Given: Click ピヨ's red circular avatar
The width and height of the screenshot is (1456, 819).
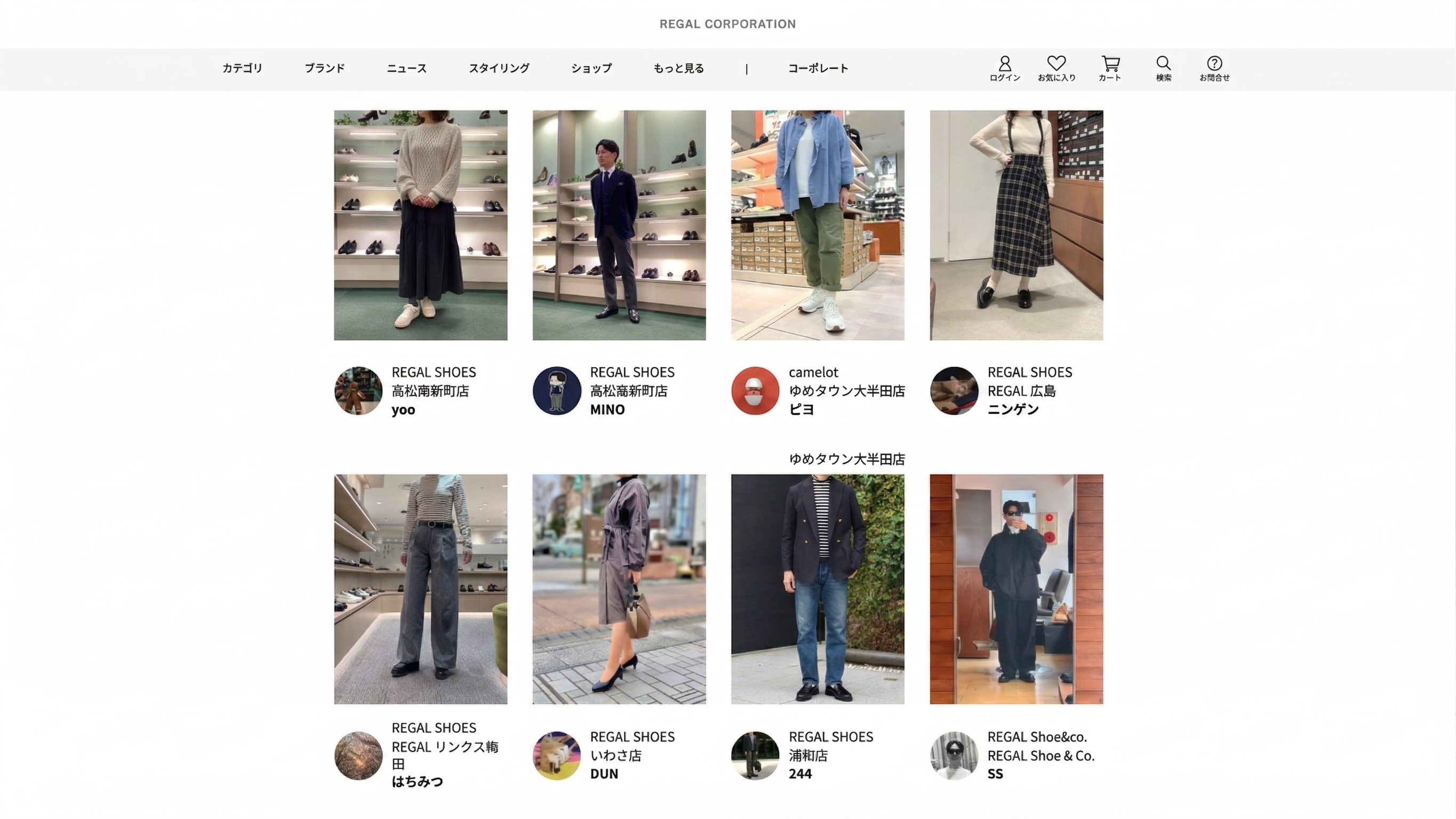Looking at the screenshot, I should coord(755,390).
